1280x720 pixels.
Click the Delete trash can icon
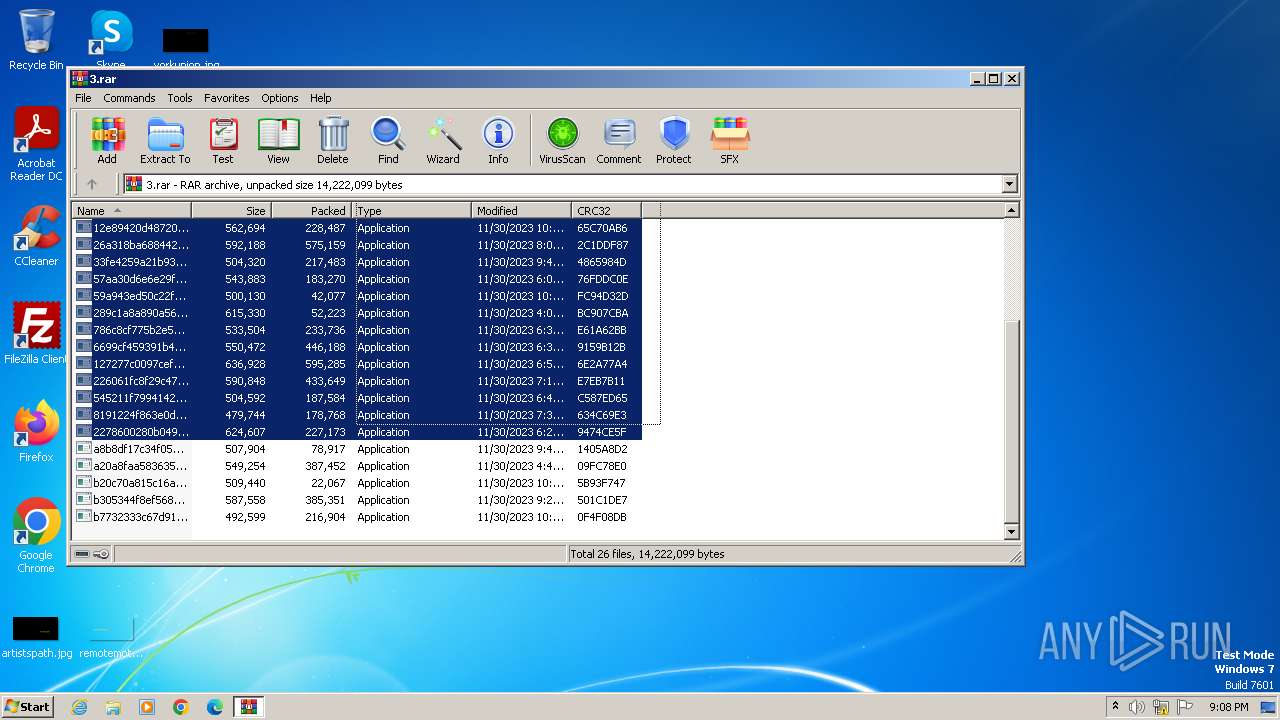[333, 140]
